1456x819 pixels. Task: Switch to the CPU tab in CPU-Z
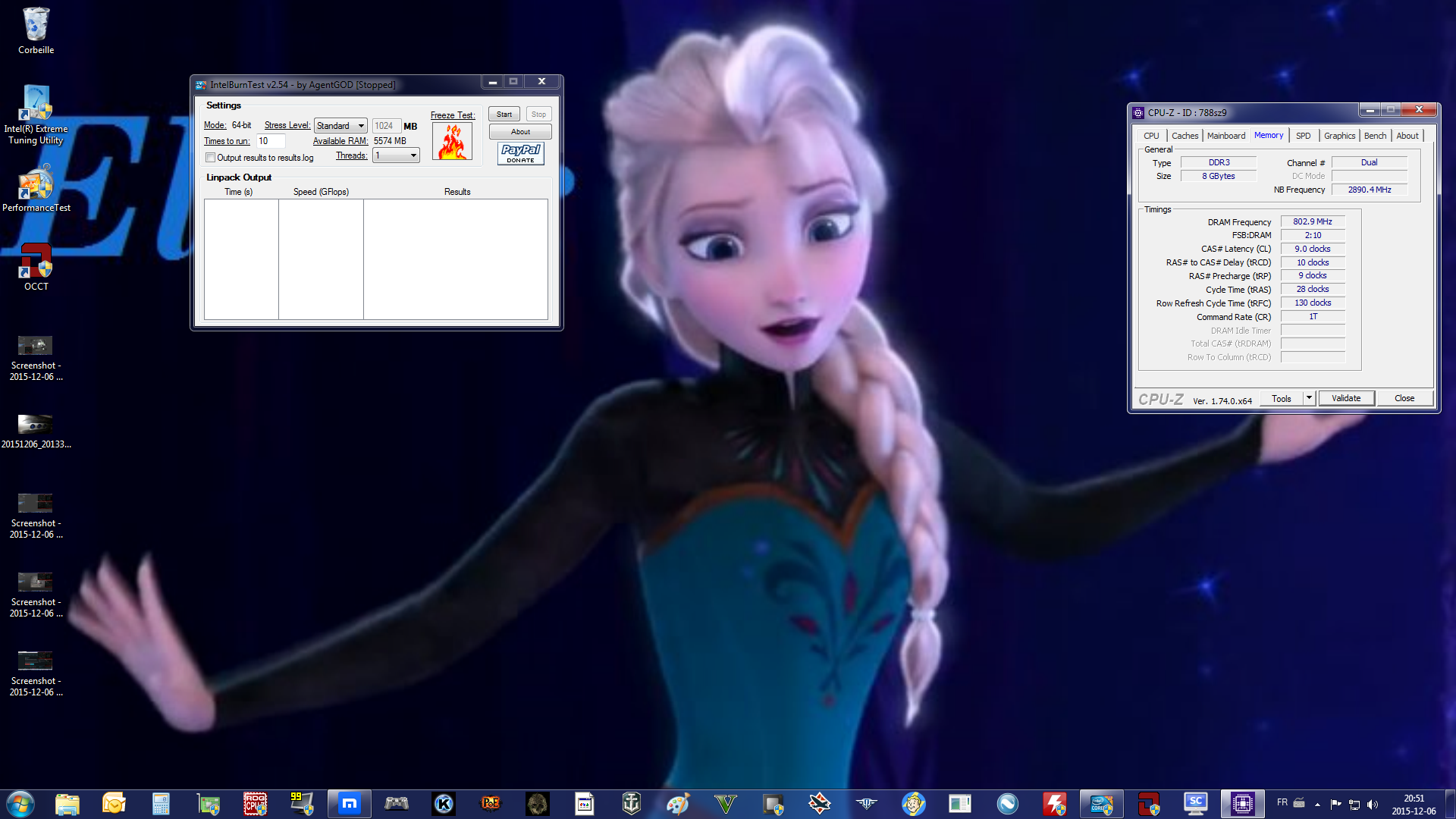click(1151, 136)
